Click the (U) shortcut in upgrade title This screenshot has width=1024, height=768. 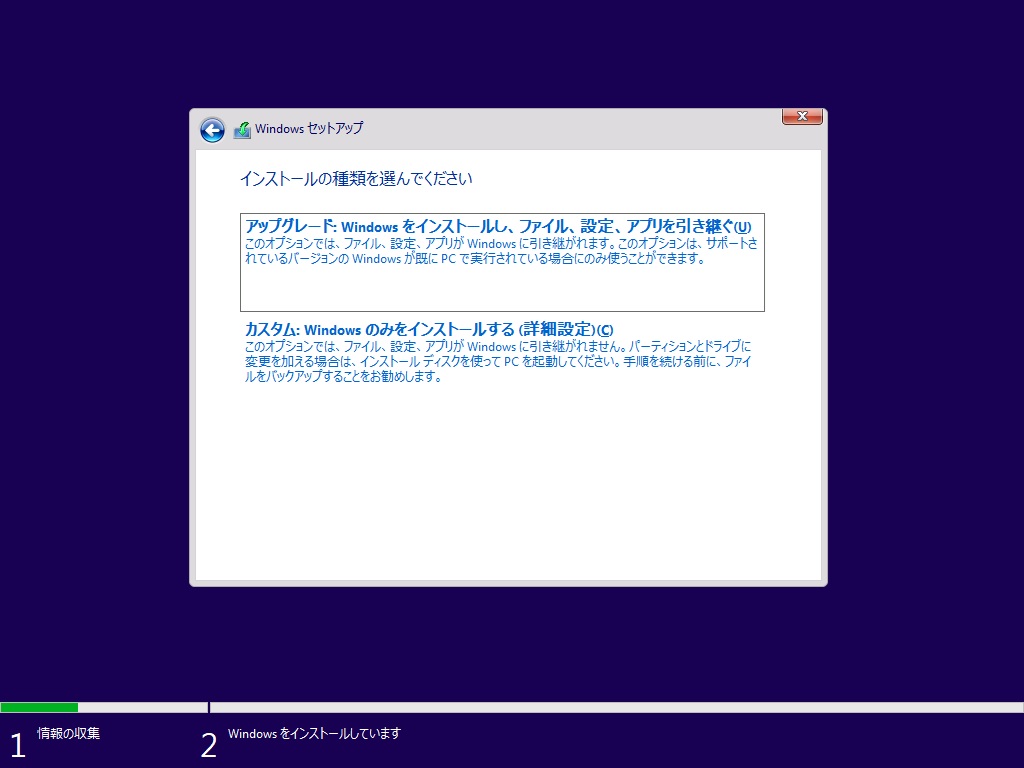tap(742, 227)
